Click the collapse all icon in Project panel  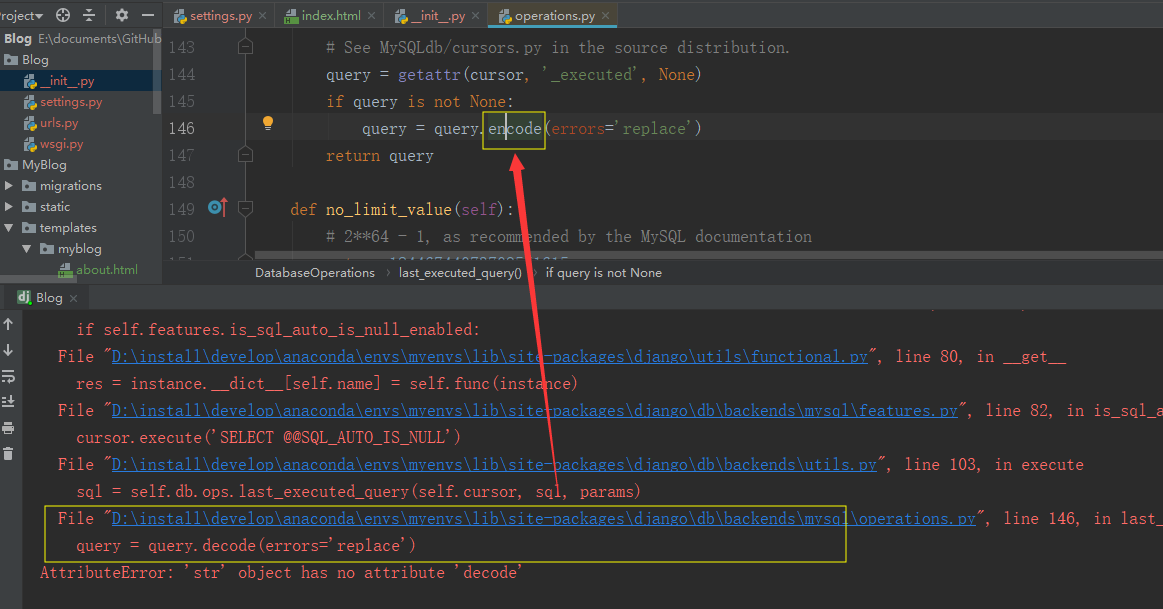(x=89, y=15)
